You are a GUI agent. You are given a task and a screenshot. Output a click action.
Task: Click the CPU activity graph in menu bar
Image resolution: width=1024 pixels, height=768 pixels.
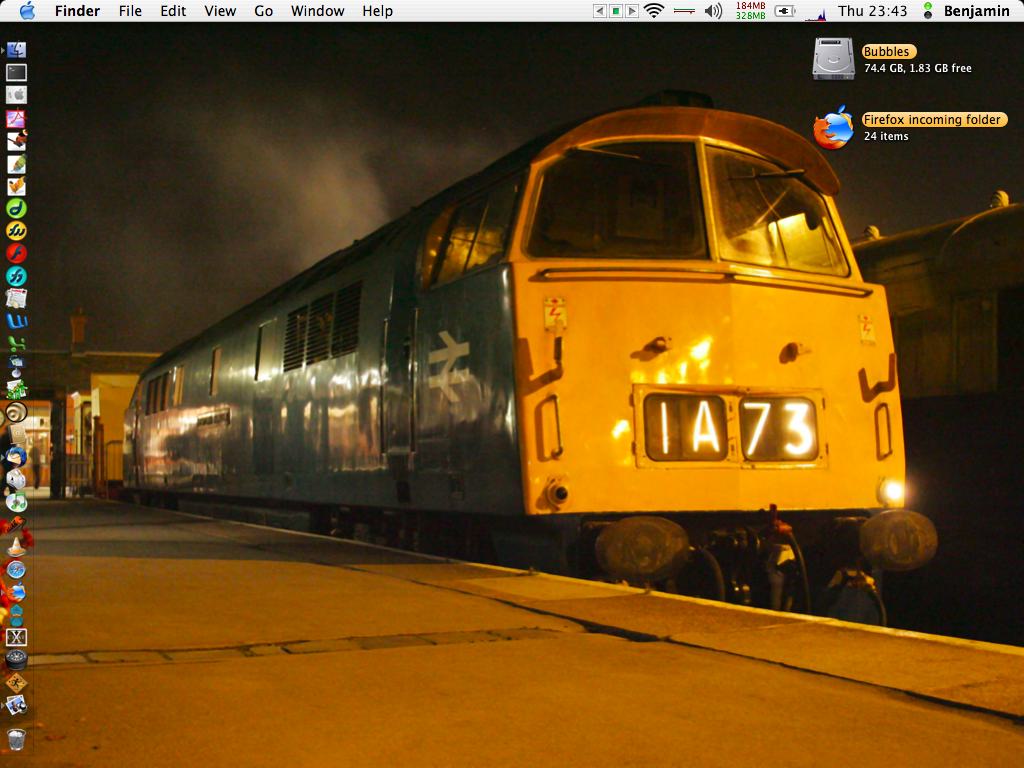(x=815, y=13)
